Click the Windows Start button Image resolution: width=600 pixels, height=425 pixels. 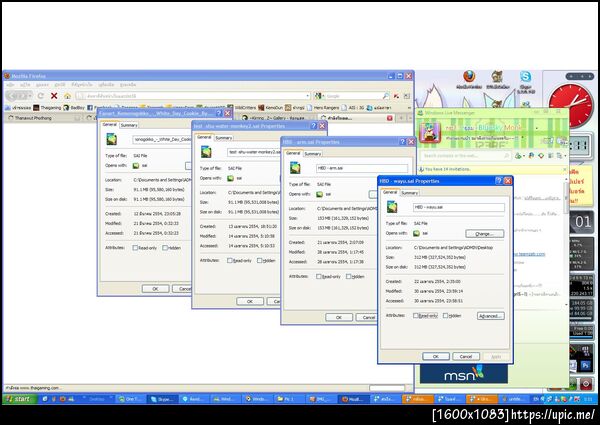pos(20,399)
